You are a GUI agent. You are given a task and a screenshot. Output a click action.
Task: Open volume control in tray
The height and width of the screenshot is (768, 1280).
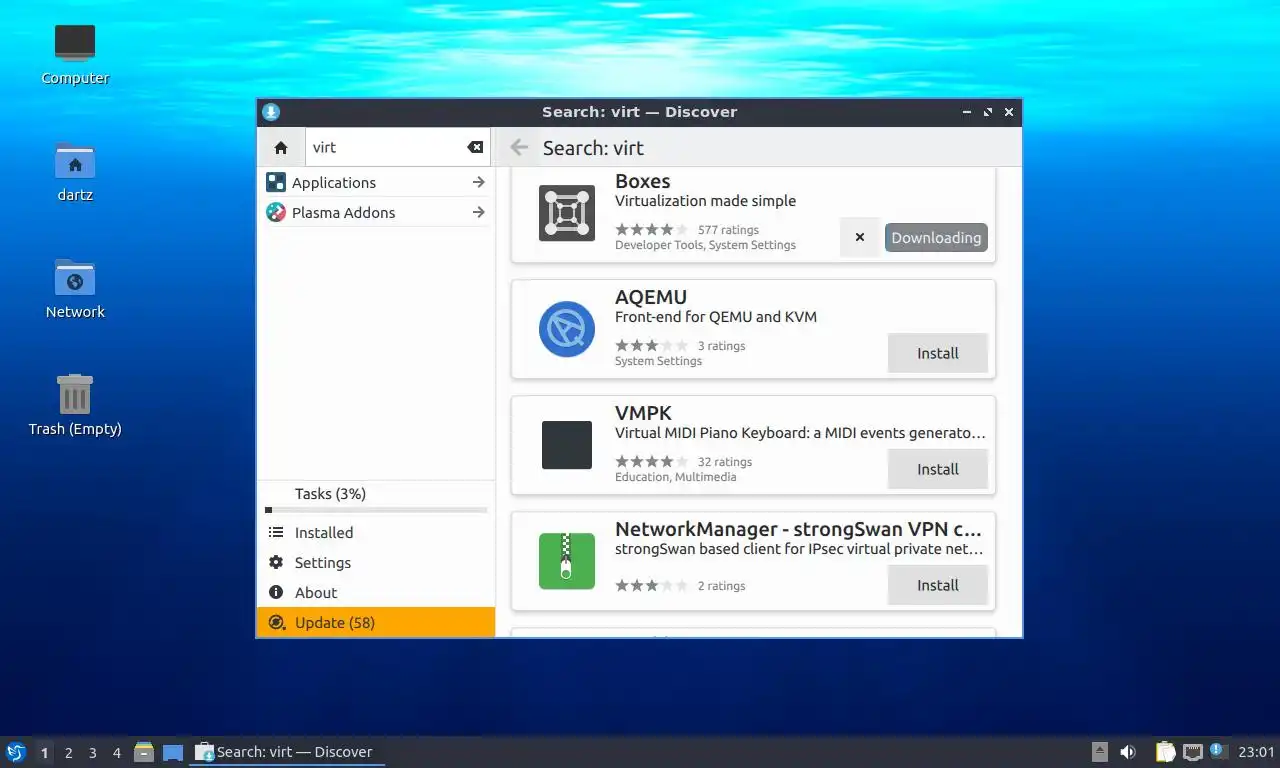click(1128, 752)
